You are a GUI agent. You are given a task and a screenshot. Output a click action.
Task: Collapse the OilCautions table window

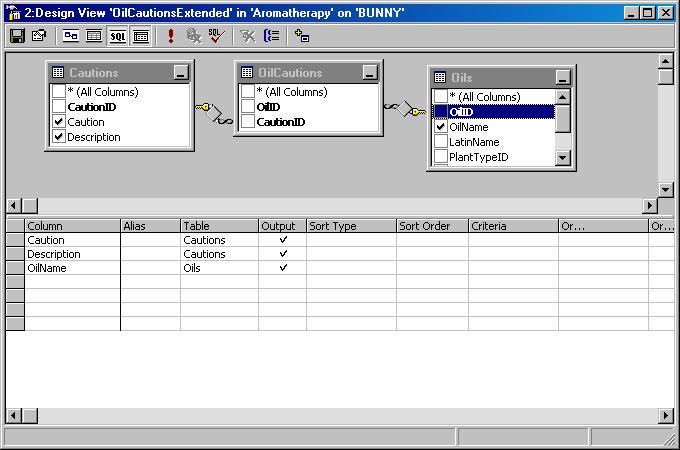[370, 72]
